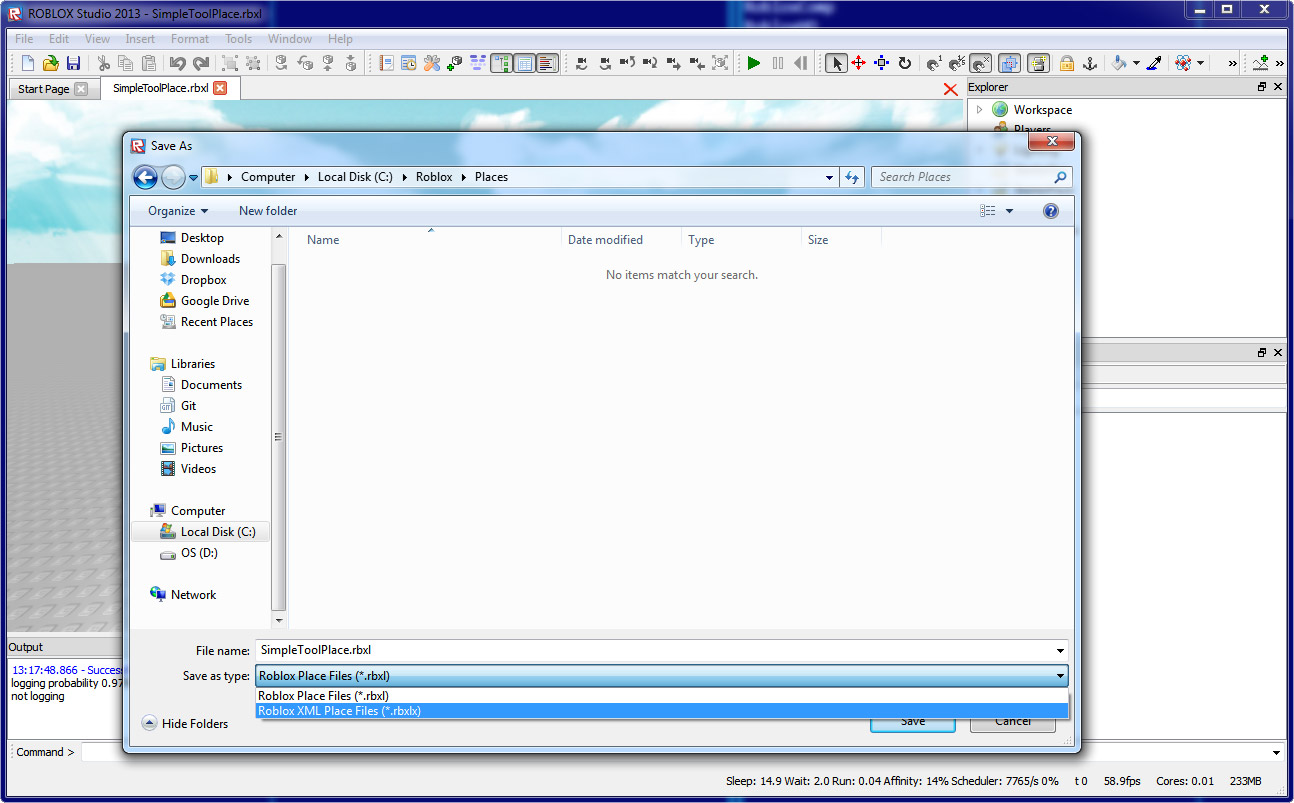Screen dimensions: 1294x803
Task: Open the change view dropdown arrow
Action: coord(1009,211)
